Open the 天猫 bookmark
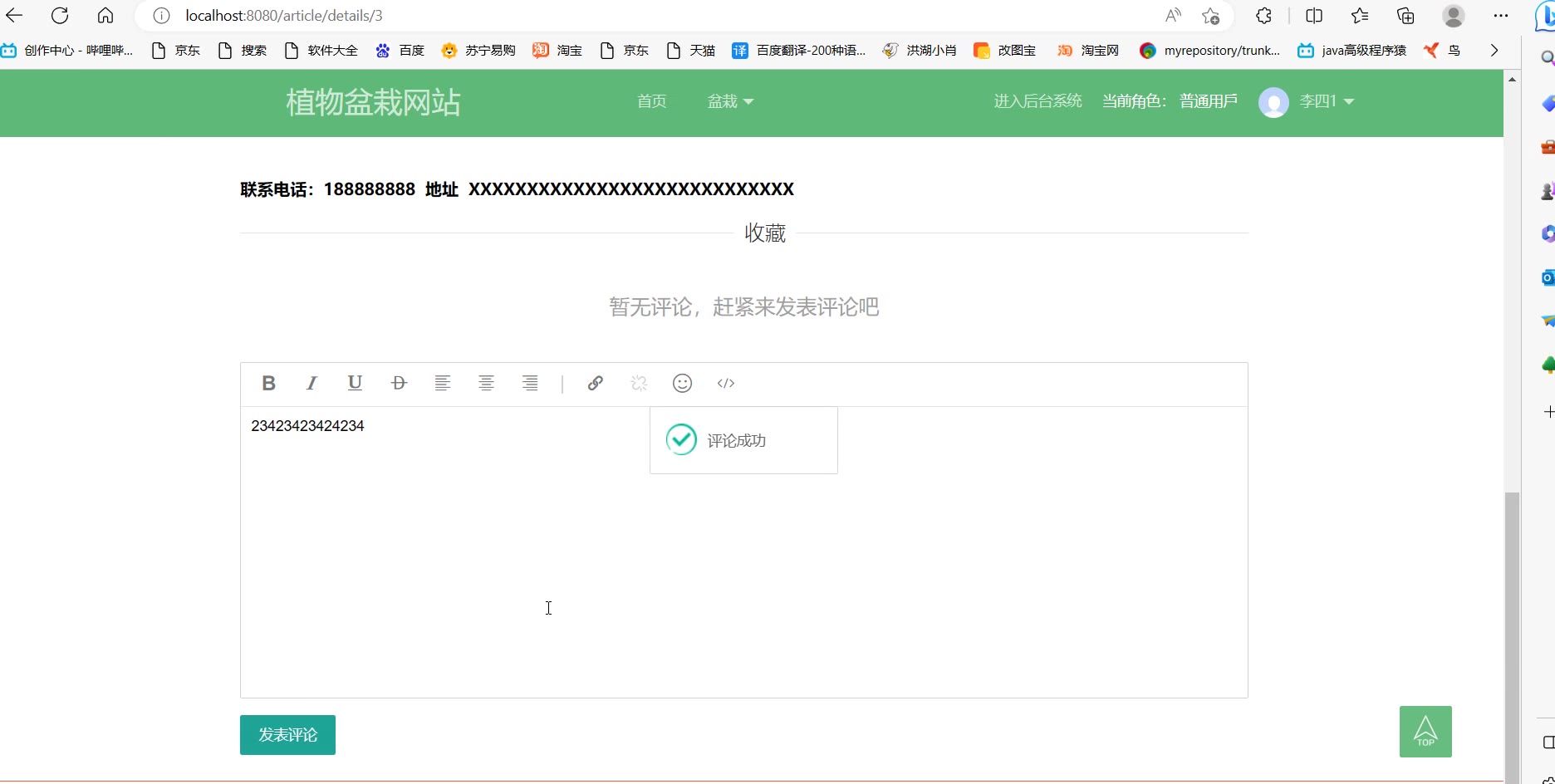This screenshot has height=784, width=1555. (691, 51)
